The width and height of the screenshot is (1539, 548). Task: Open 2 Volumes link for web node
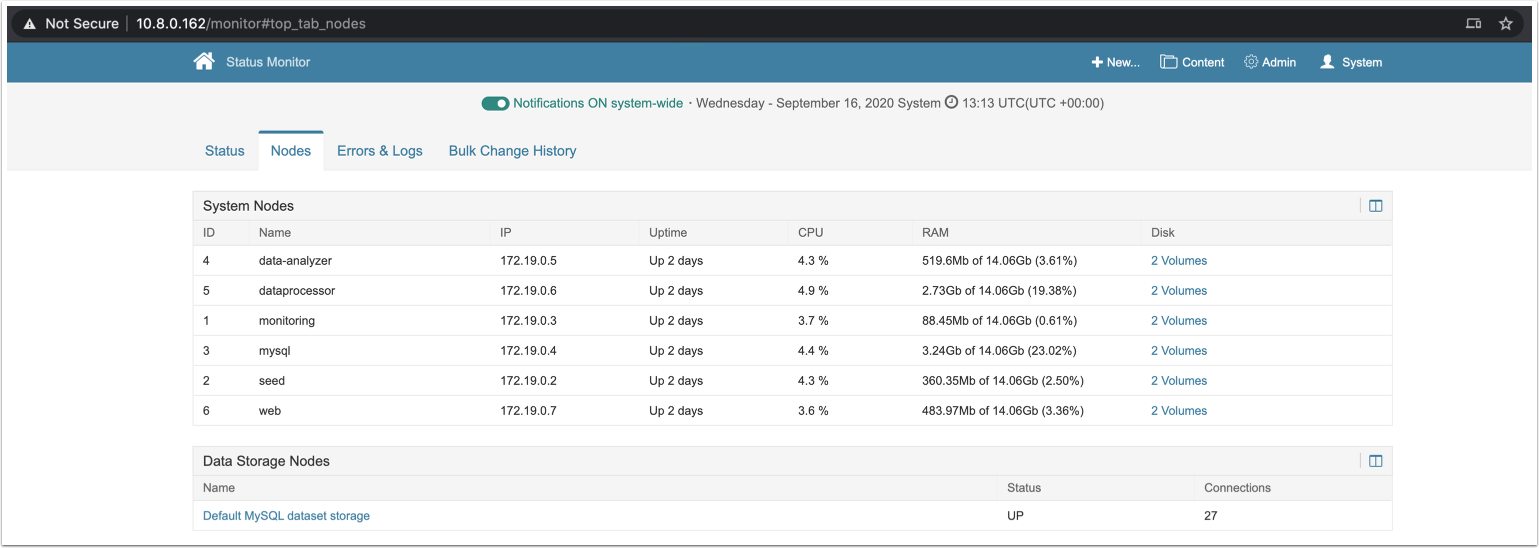[x=1178, y=411]
